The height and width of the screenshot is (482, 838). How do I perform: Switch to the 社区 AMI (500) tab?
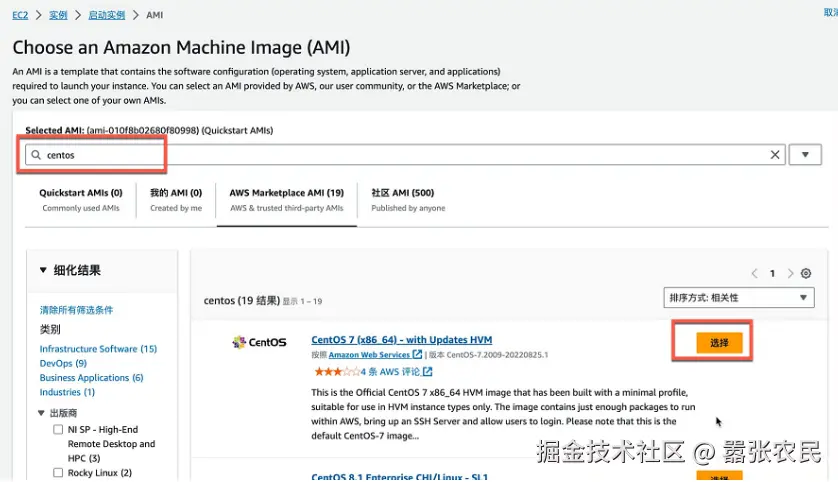(x=408, y=200)
